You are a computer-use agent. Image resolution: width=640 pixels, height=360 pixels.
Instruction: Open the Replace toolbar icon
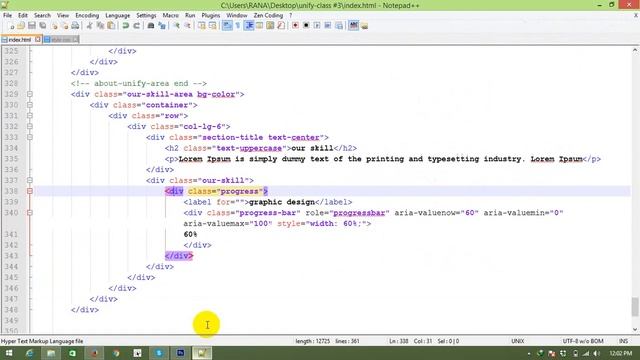pos(162,26)
